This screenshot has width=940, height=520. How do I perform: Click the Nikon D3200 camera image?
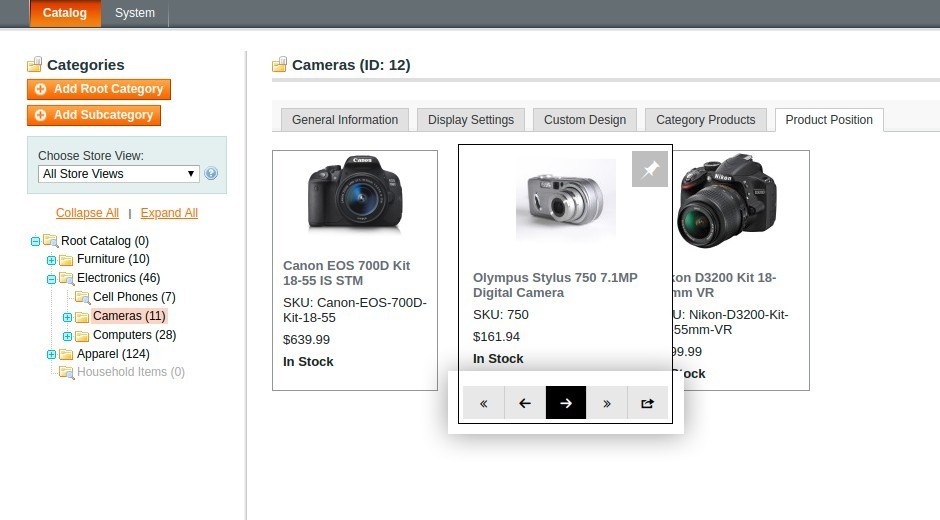tap(725, 201)
